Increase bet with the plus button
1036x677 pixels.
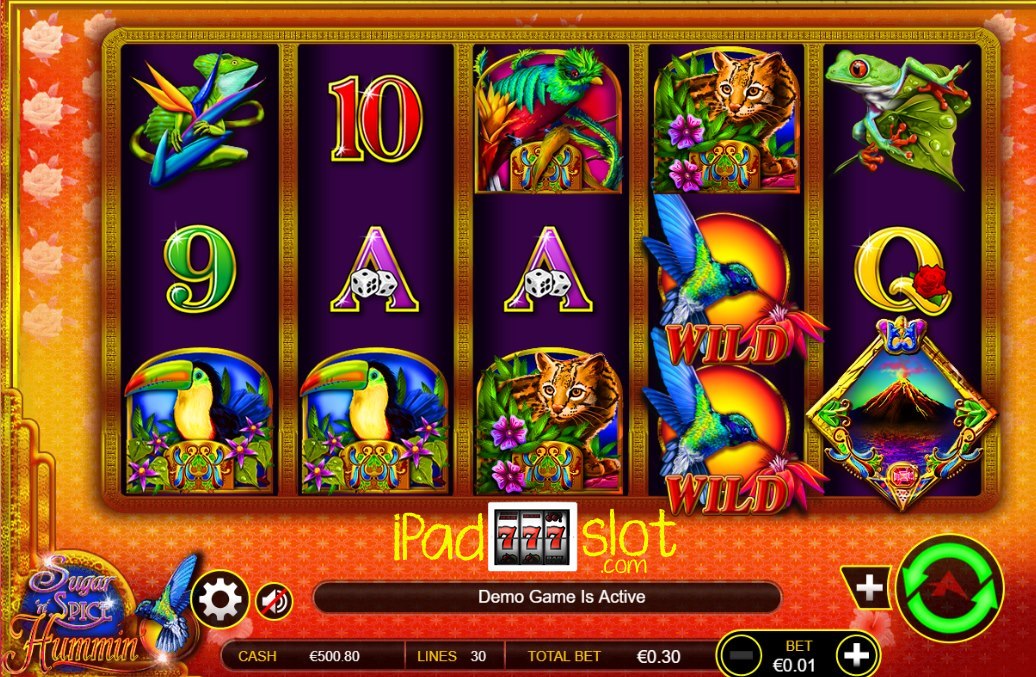tap(856, 655)
